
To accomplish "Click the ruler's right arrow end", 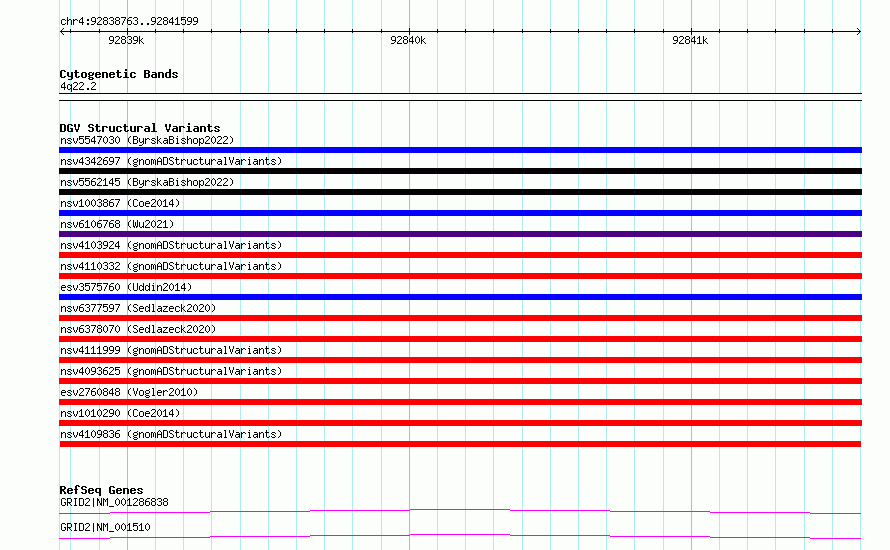I will click(x=859, y=31).
